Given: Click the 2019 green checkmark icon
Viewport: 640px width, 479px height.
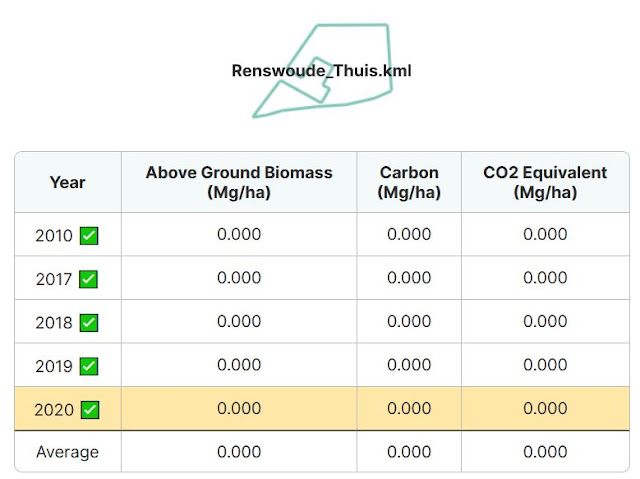Looking at the screenshot, I should tap(89, 366).
